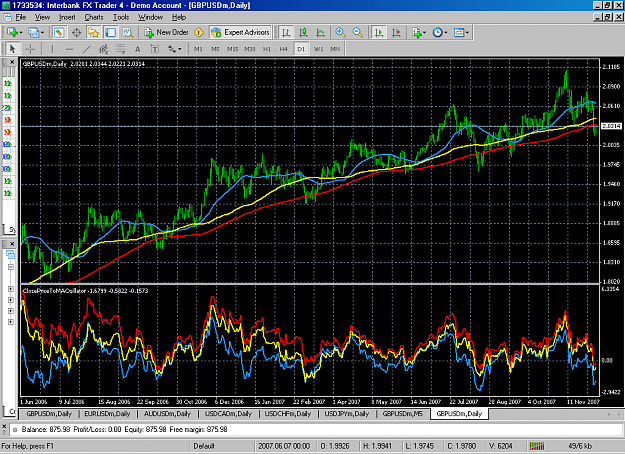Select the text label tool
The width and height of the screenshot is (625, 454).
(155, 49)
